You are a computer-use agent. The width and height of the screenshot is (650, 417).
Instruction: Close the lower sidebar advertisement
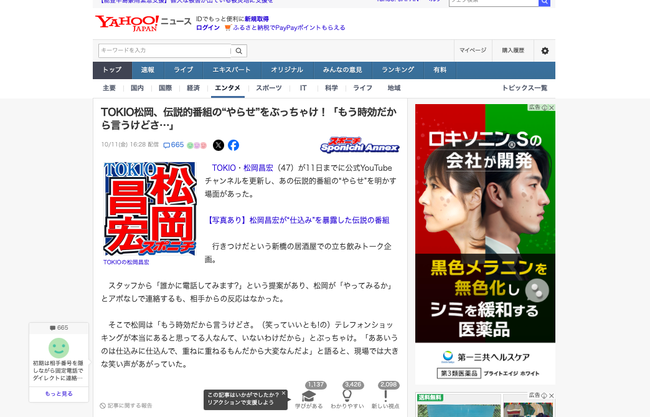click(551, 396)
